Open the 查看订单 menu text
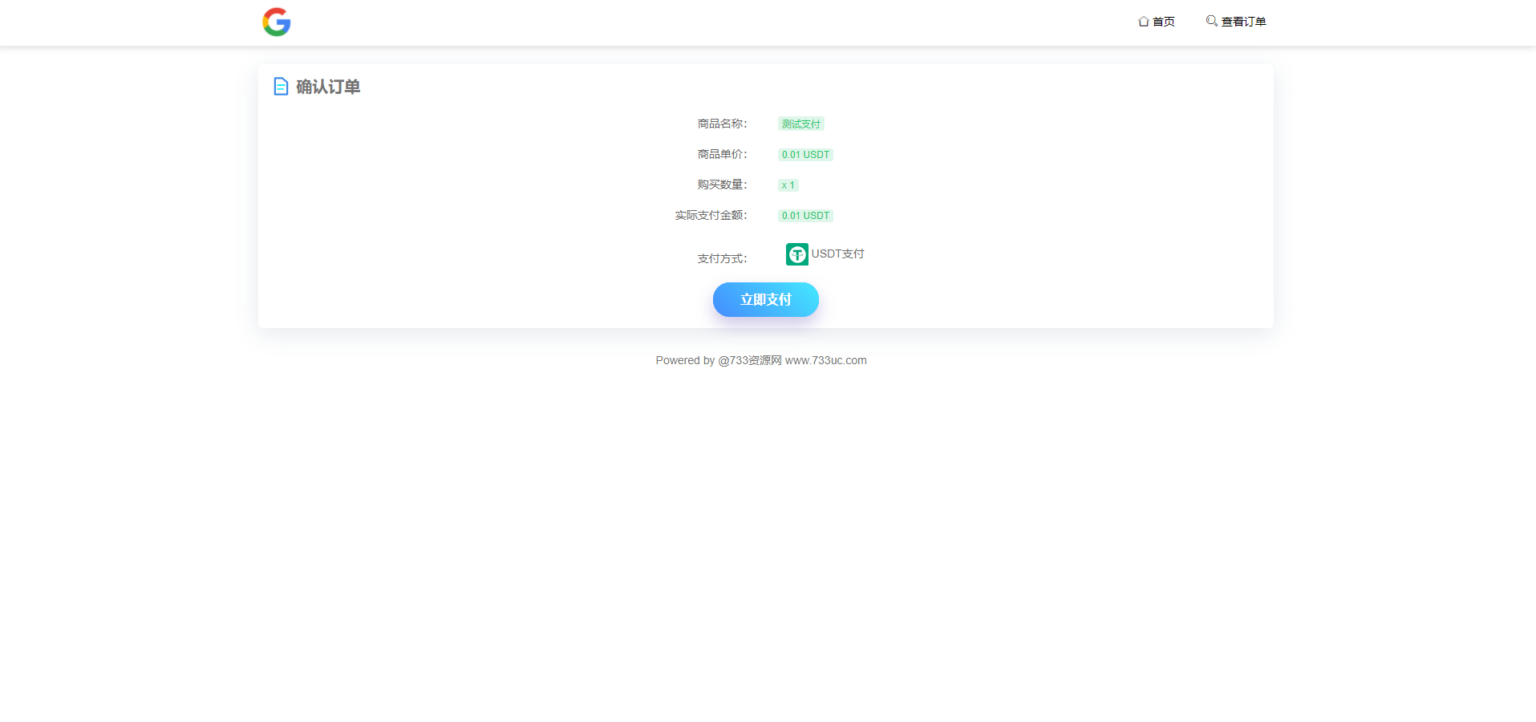1536x722 pixels. tap(1243, 22)
